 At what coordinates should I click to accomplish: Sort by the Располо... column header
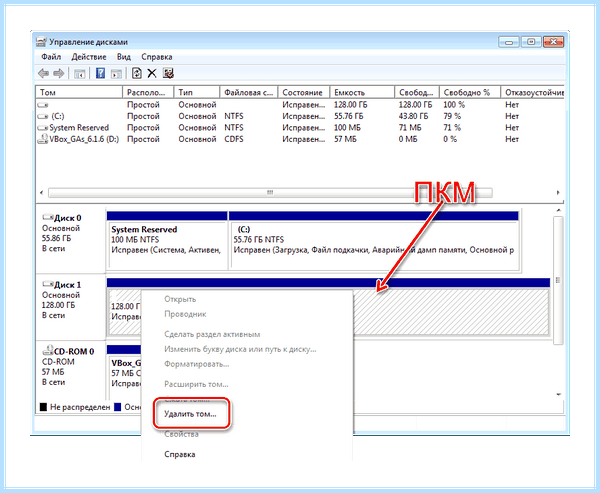click(x=148, y=92)
